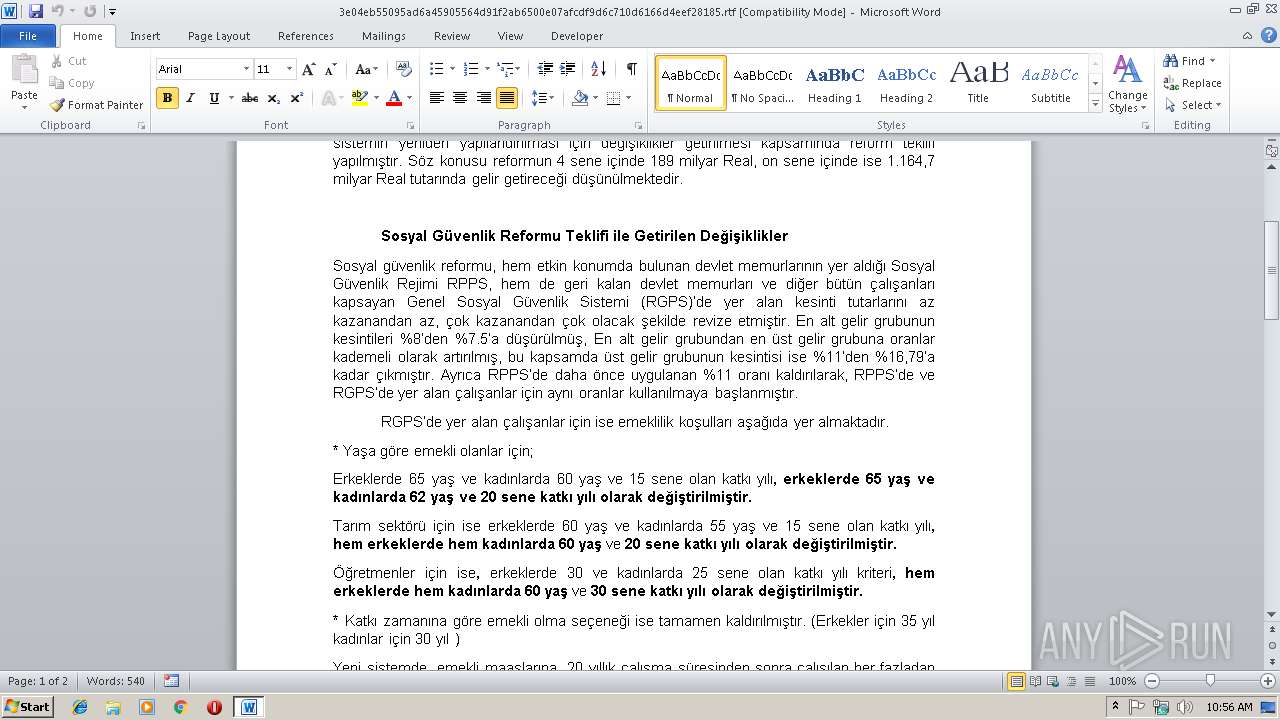1280x720 pixels.
Task: Expand the Styles gallery
Action: (1095, 103)
